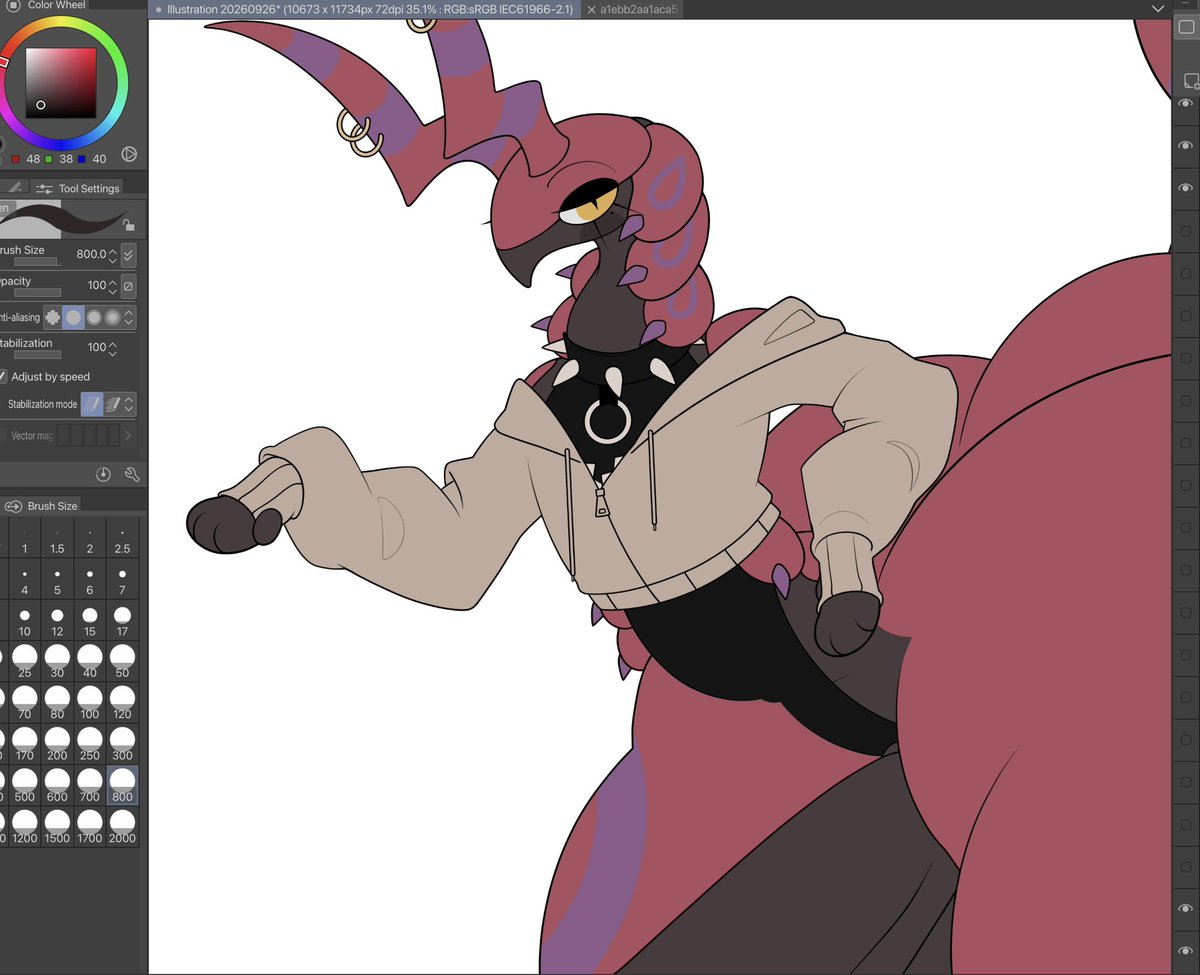Viewport: 1200px width, 975px height.
Task: Set anti-aliasing to Strong
Action: tap(112, 317)
